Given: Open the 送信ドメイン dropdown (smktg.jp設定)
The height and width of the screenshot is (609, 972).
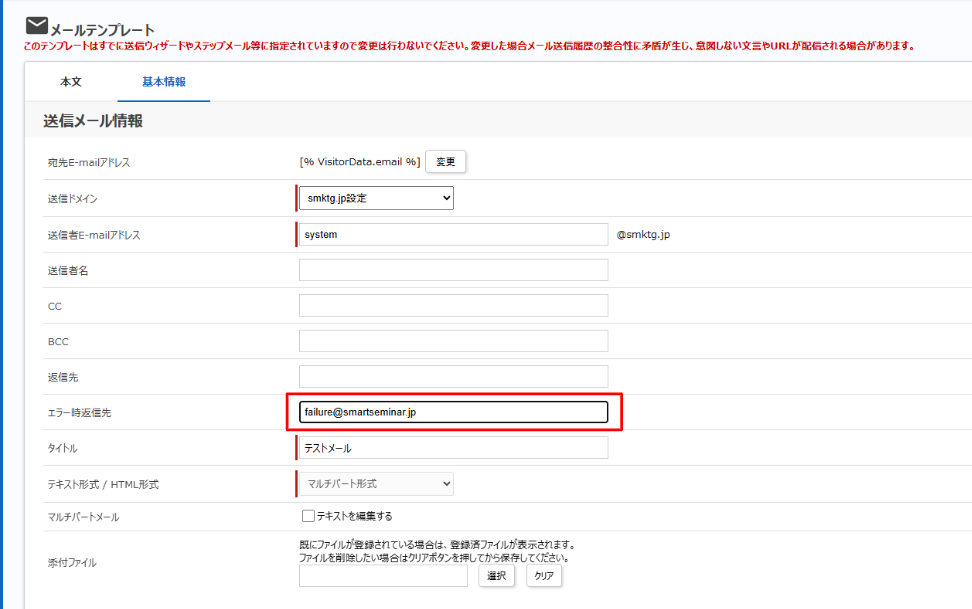Looking at the screenshot, I should (376, 198).
